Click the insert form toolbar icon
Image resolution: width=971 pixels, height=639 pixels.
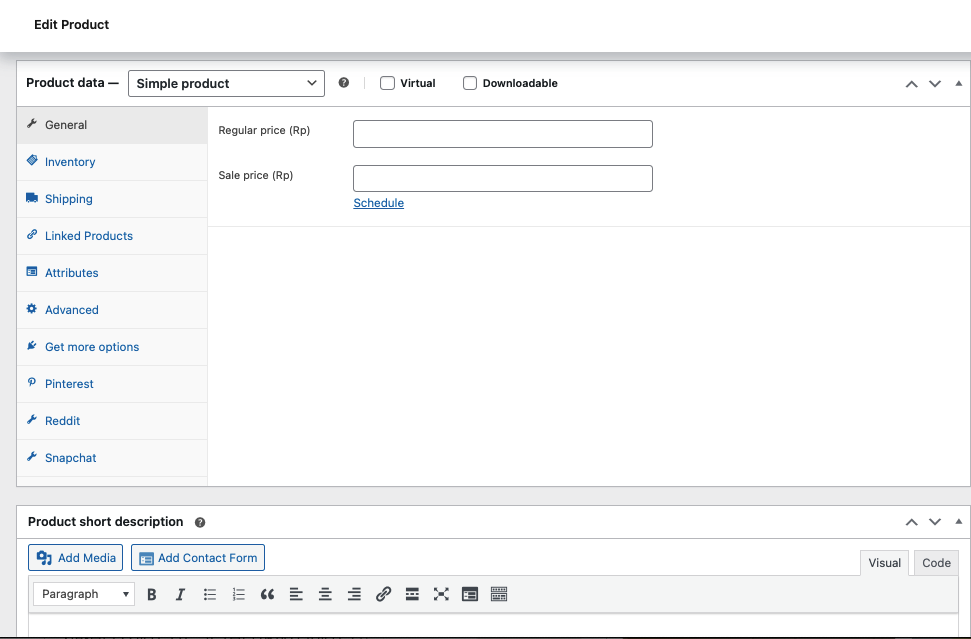[x=470, y=594]
